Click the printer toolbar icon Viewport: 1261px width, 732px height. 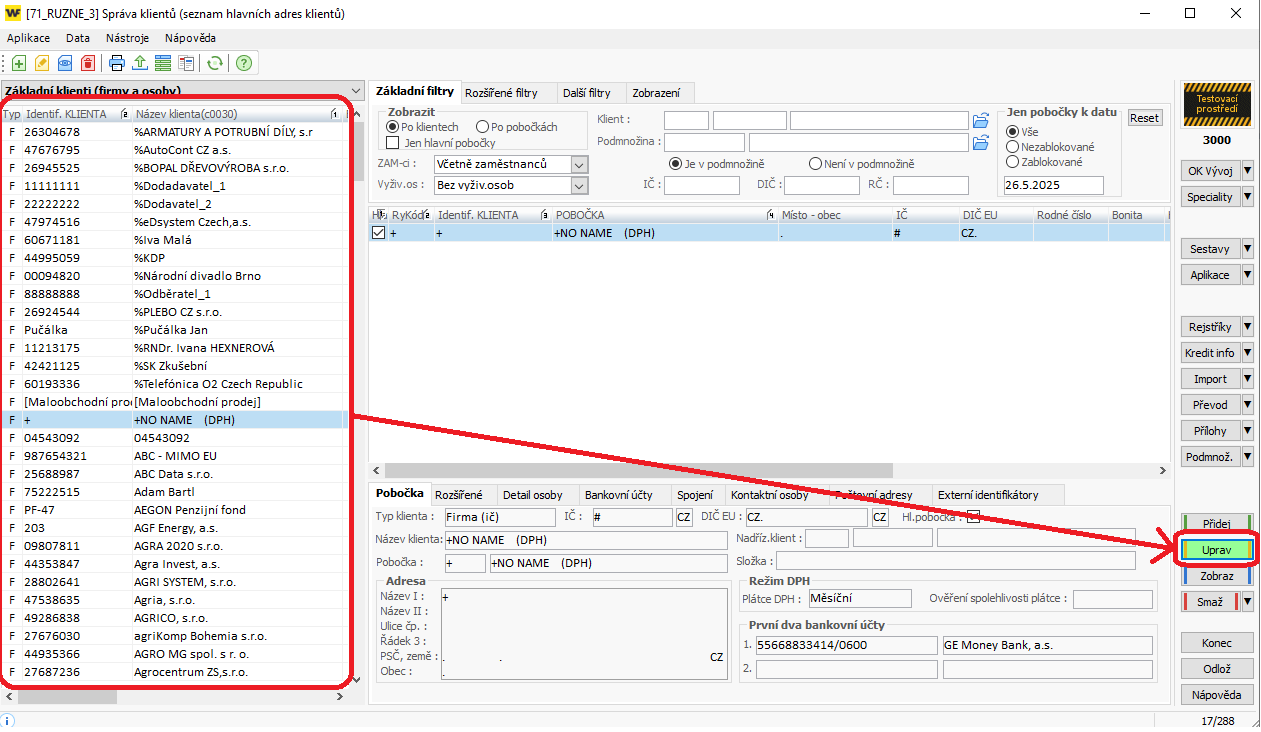click(117, 63)
